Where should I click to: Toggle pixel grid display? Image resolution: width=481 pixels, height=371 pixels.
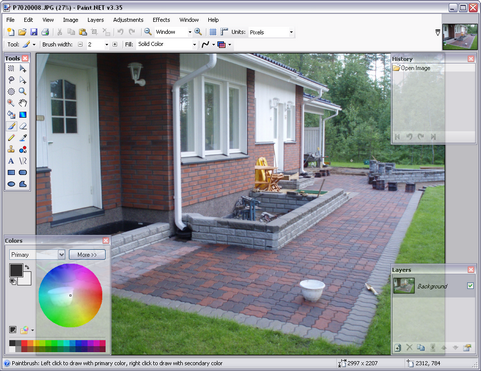pos(213,32)
